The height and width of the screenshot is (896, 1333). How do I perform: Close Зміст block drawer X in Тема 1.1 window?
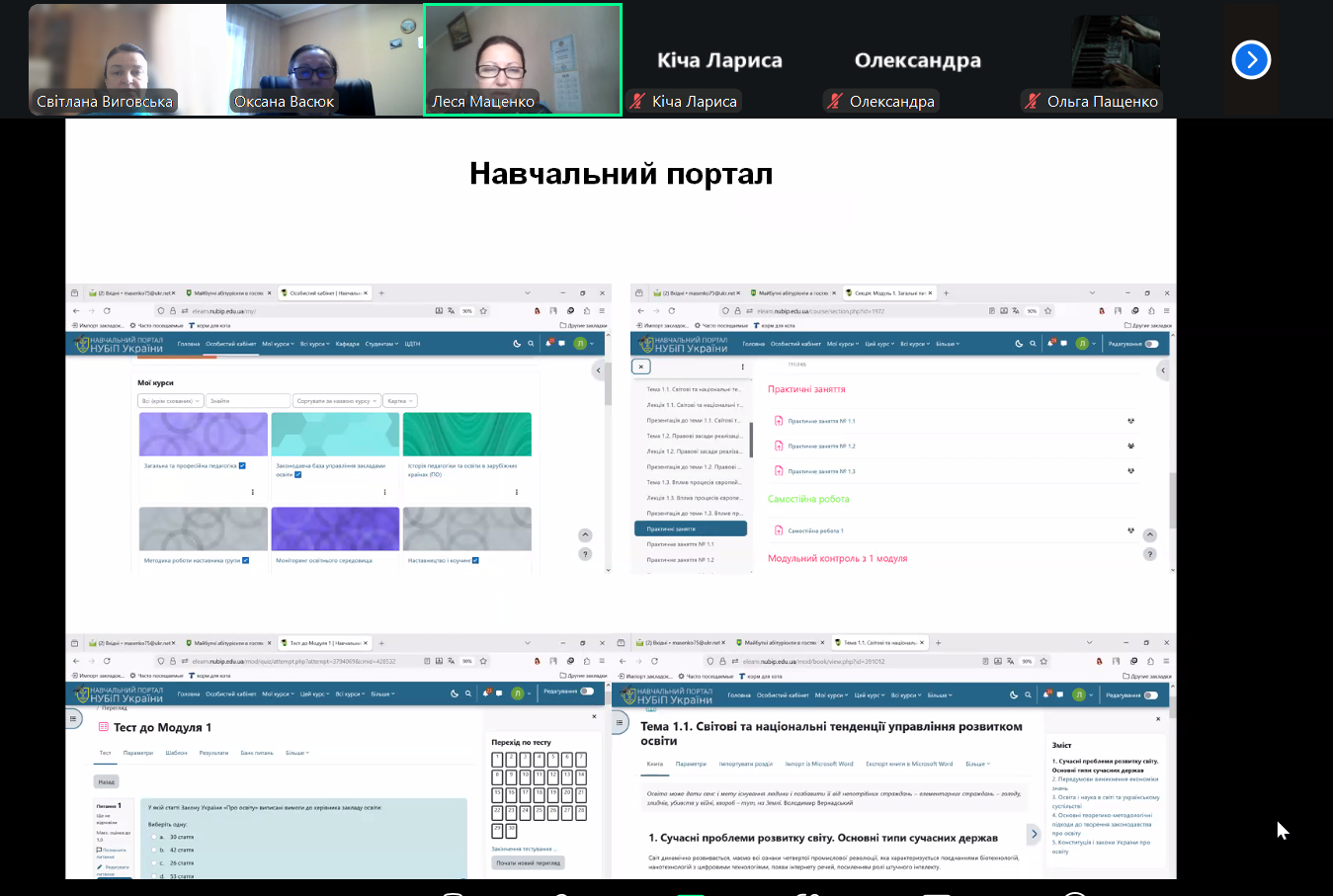[1158, 719]
